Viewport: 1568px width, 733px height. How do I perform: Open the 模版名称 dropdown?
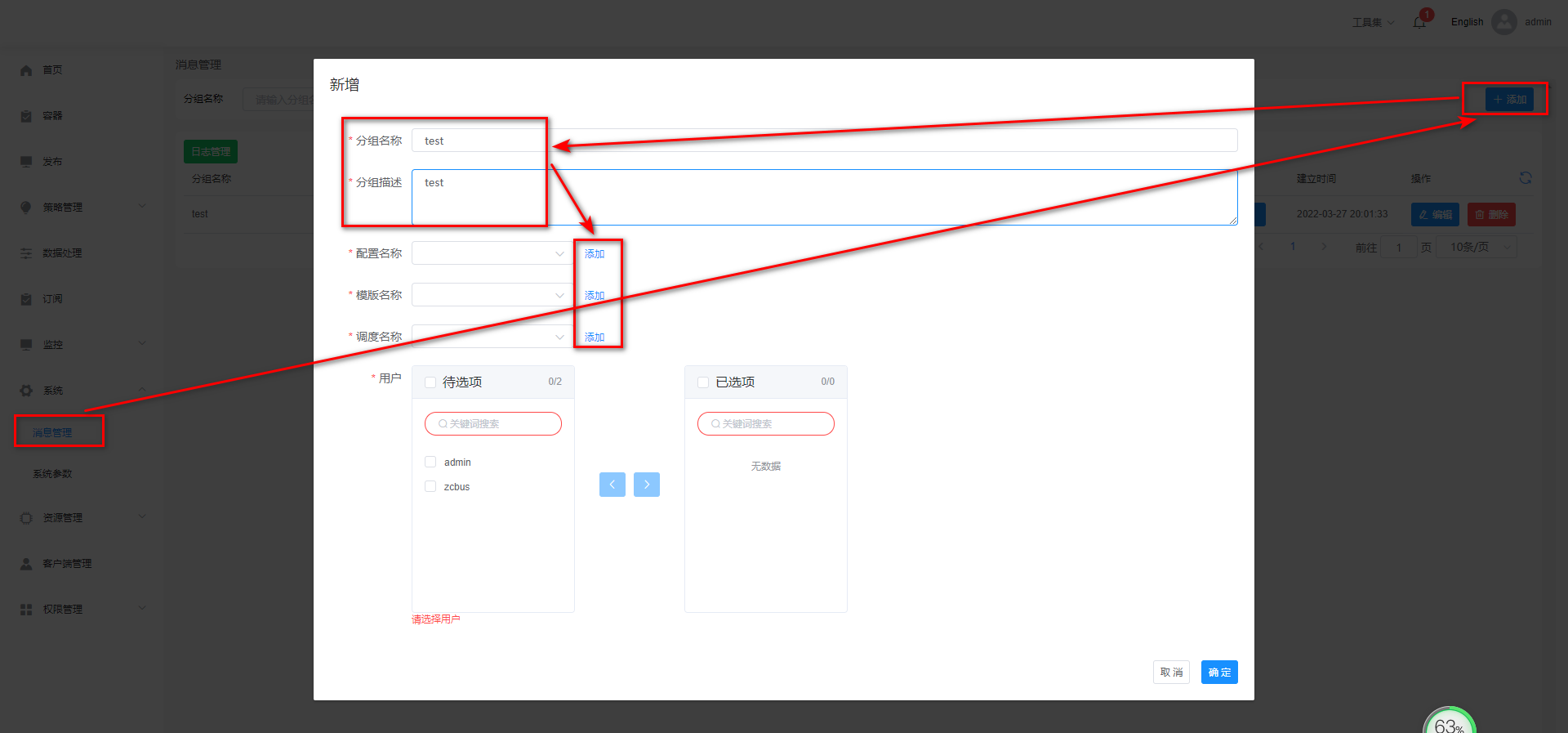(491, 295)
